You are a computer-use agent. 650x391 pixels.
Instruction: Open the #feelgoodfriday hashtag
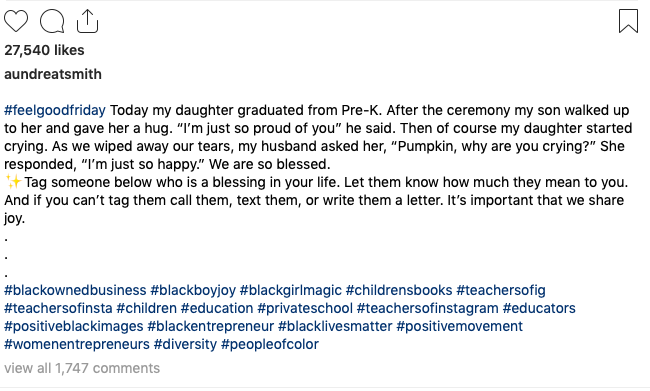[55, 110]
